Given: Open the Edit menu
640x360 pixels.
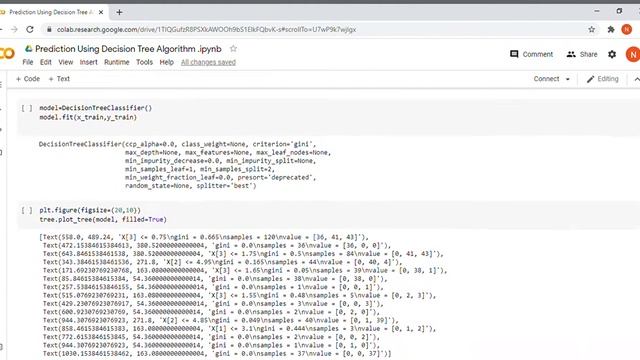Looking at the screenshot, I should (46, 62).
